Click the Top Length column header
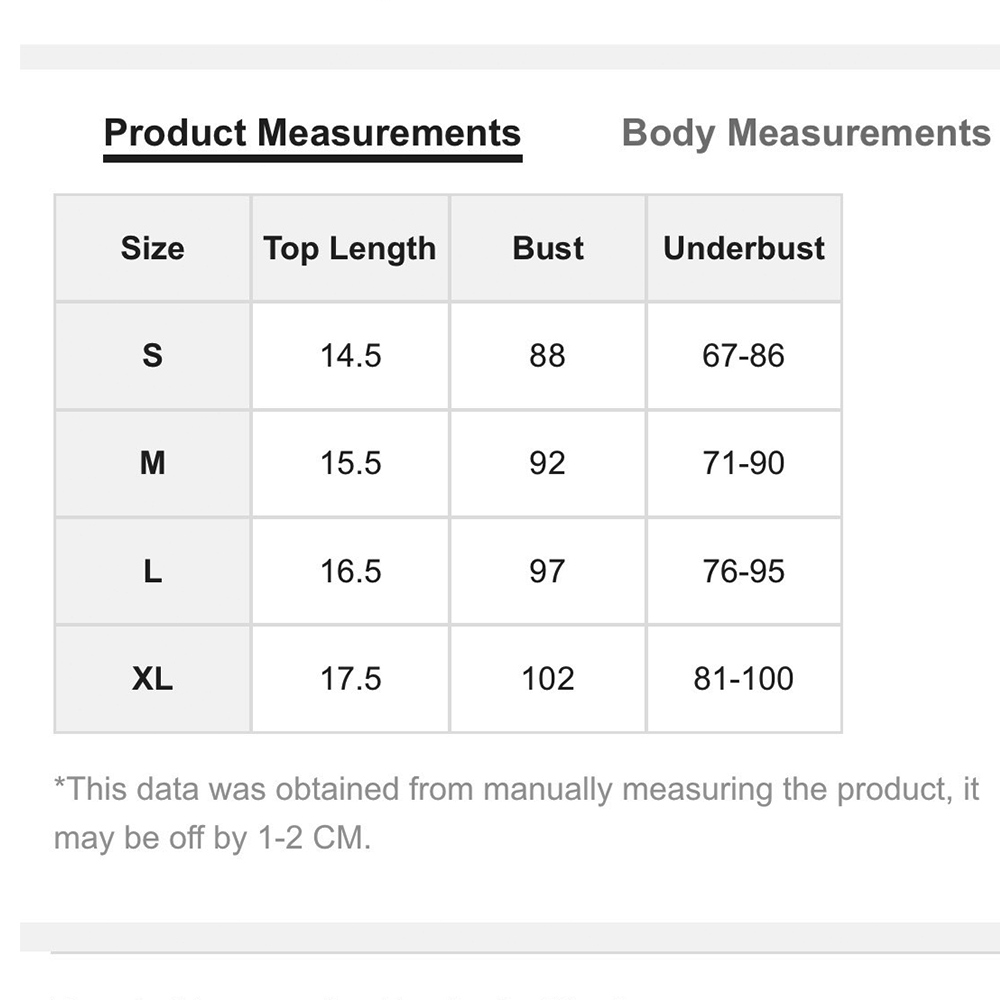This screenshot has height=1000, width=1000. click(x=350, y=248)
